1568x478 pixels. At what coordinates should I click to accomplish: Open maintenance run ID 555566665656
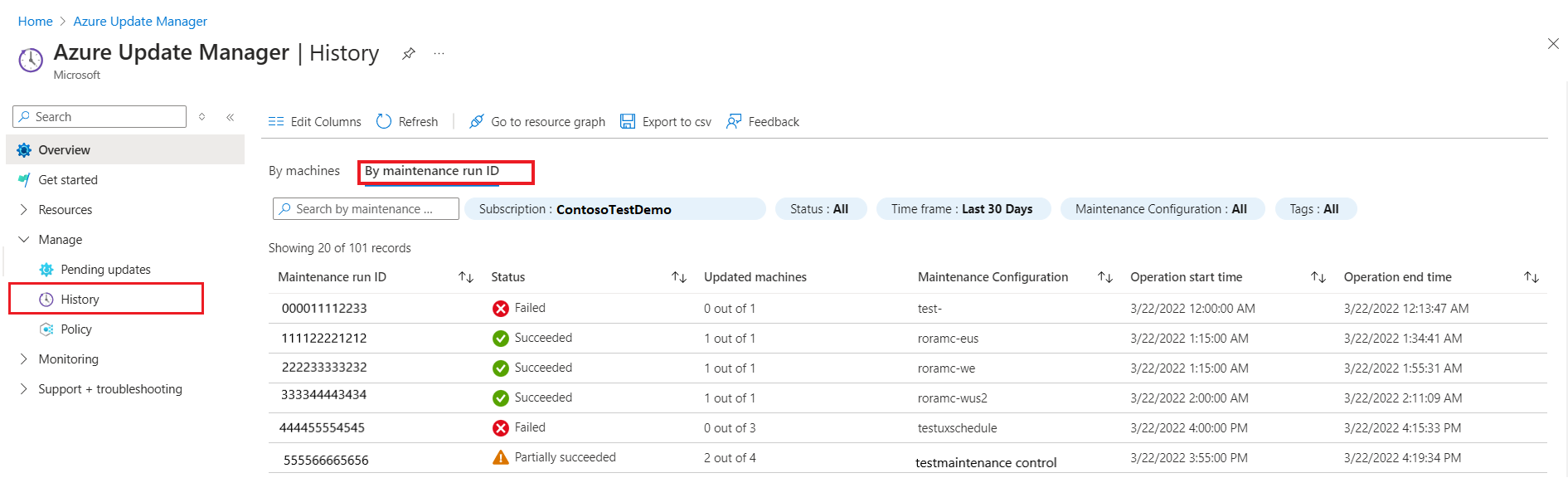pos(326,460)
